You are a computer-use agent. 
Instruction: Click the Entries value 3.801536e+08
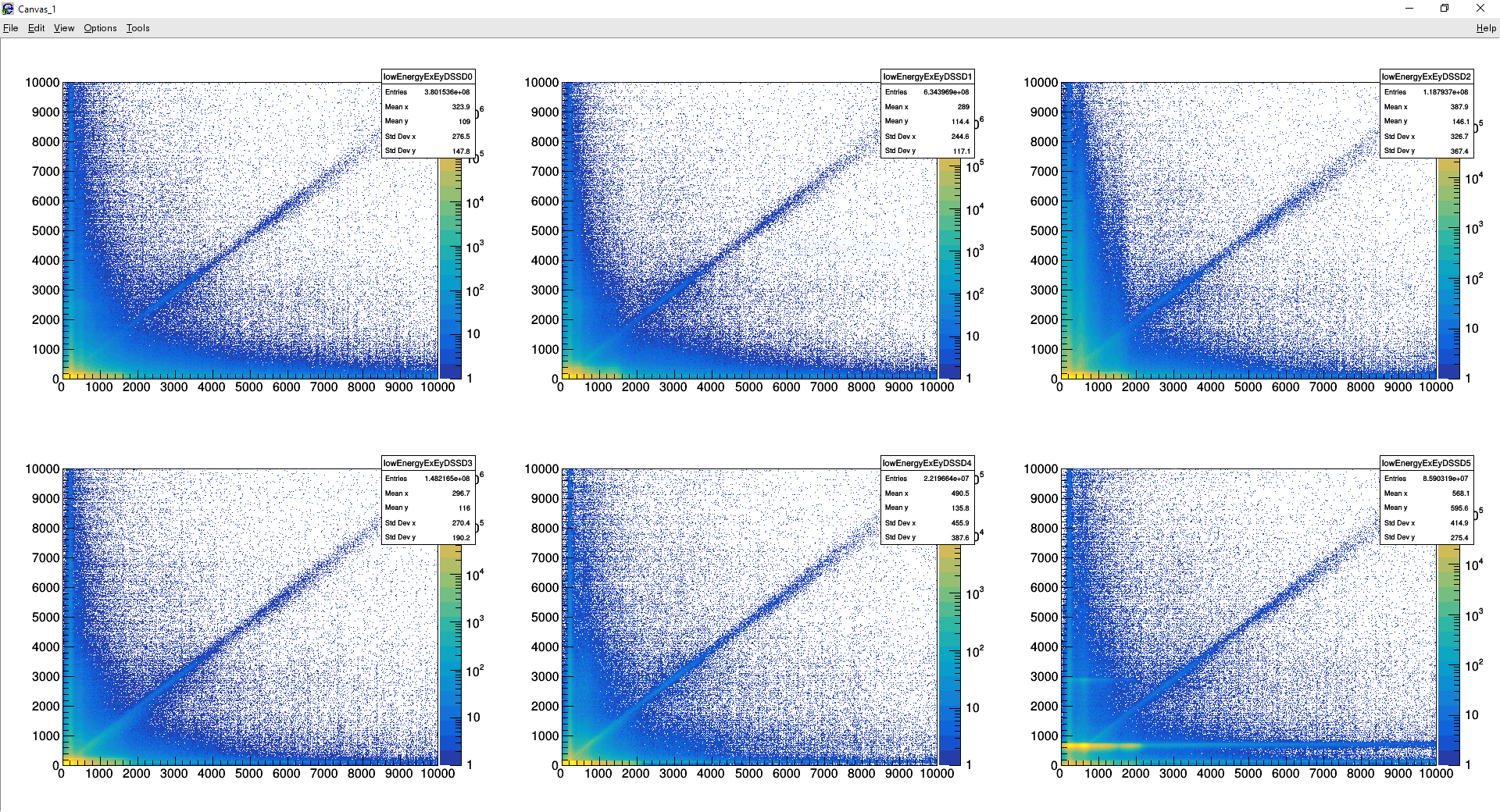click(x=447, y=92)
